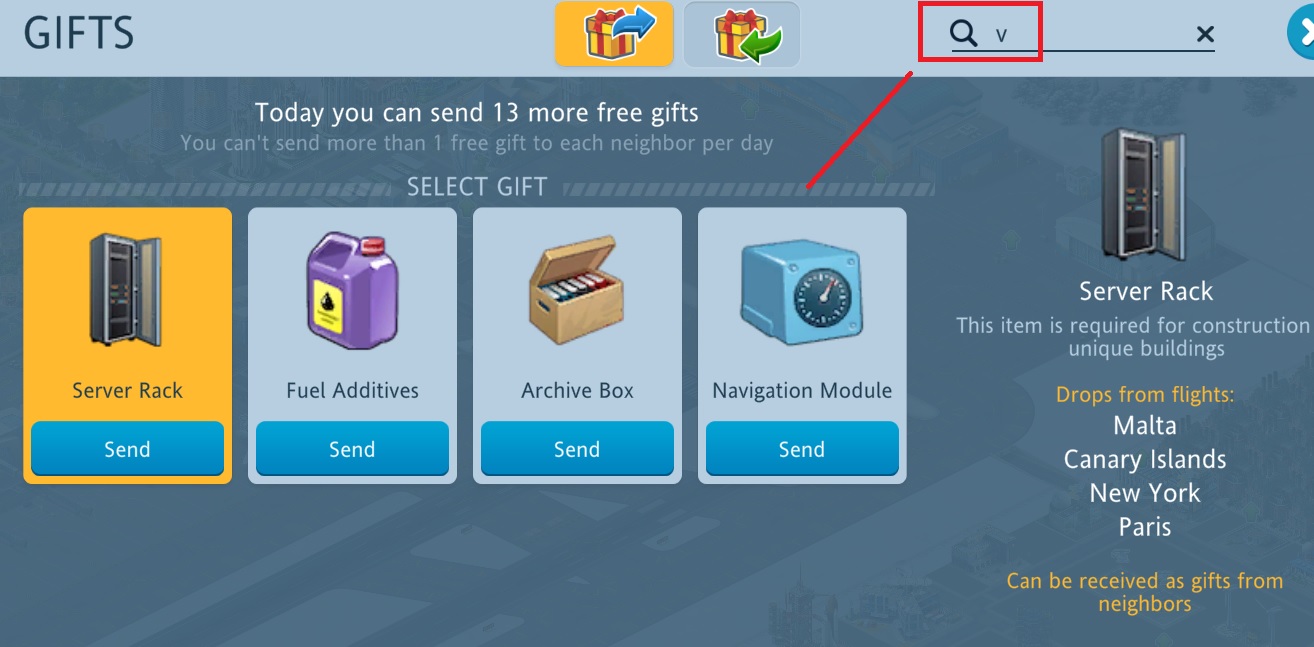The image size is (1314, 647).
Task: Send the Archive Box gift
Action: (x=577, y=449)
